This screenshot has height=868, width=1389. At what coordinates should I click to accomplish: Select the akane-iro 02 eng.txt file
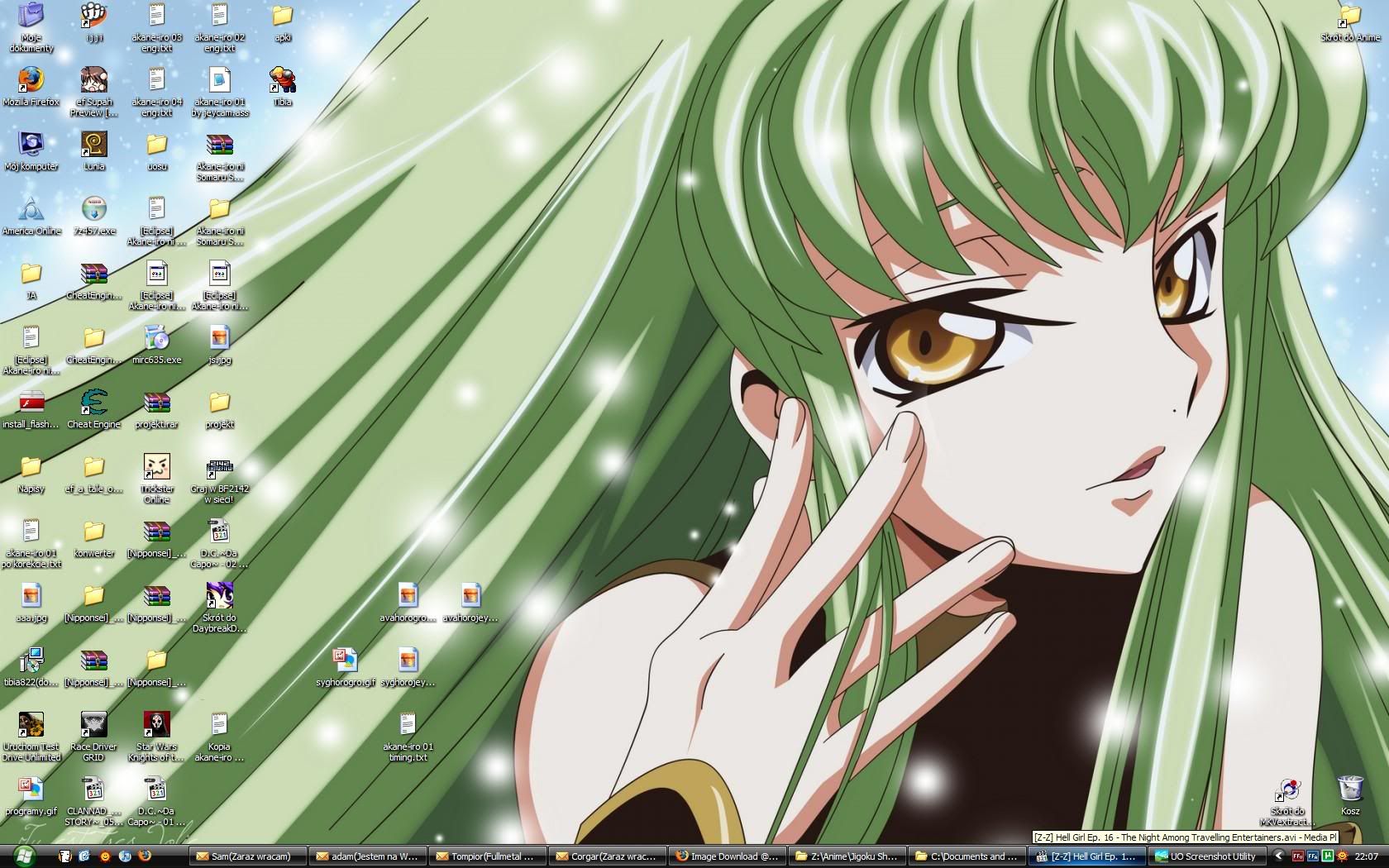click(x=219, y=26)
